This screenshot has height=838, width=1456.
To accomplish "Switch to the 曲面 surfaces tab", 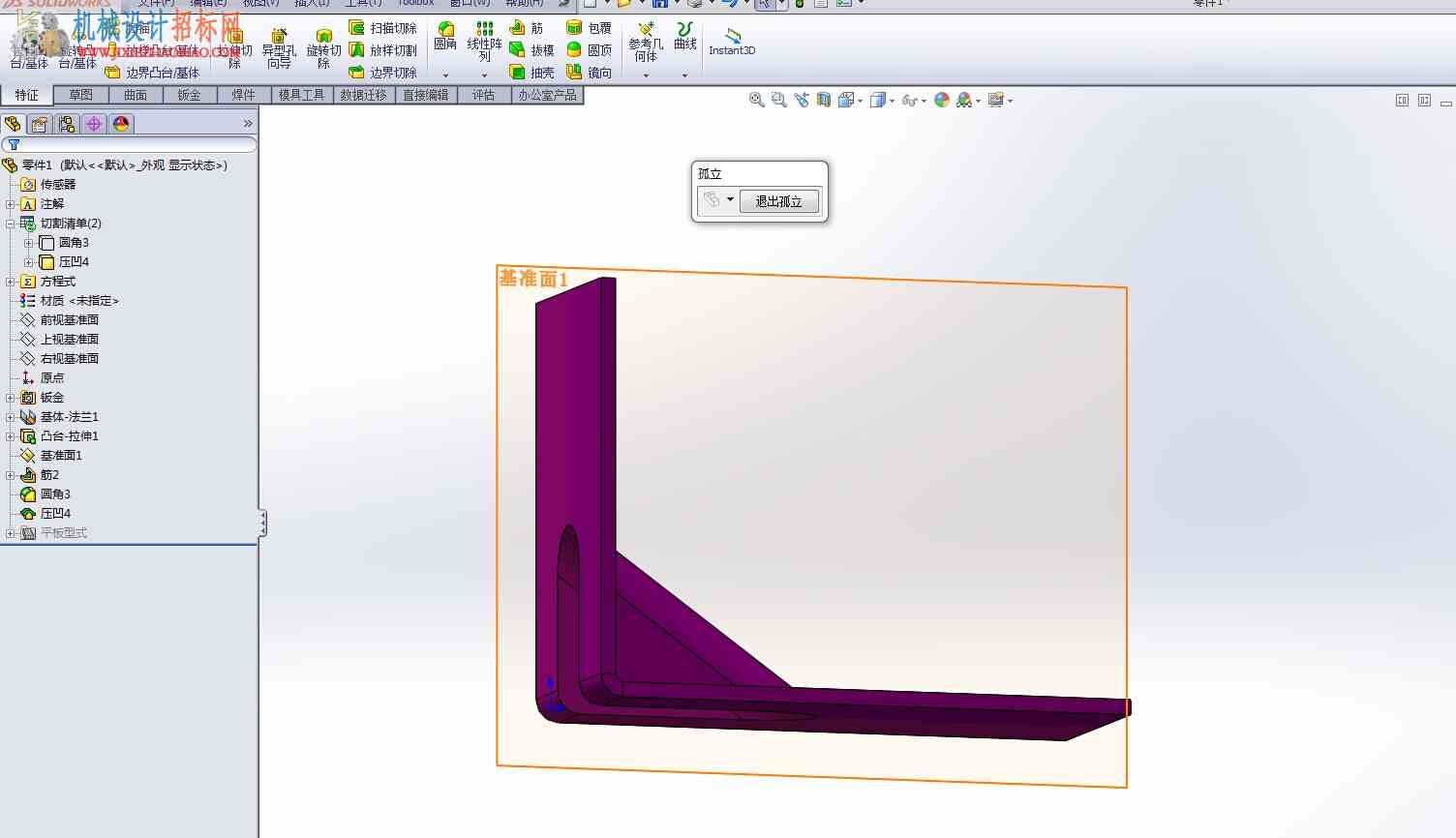I will [x=136, y=95].
